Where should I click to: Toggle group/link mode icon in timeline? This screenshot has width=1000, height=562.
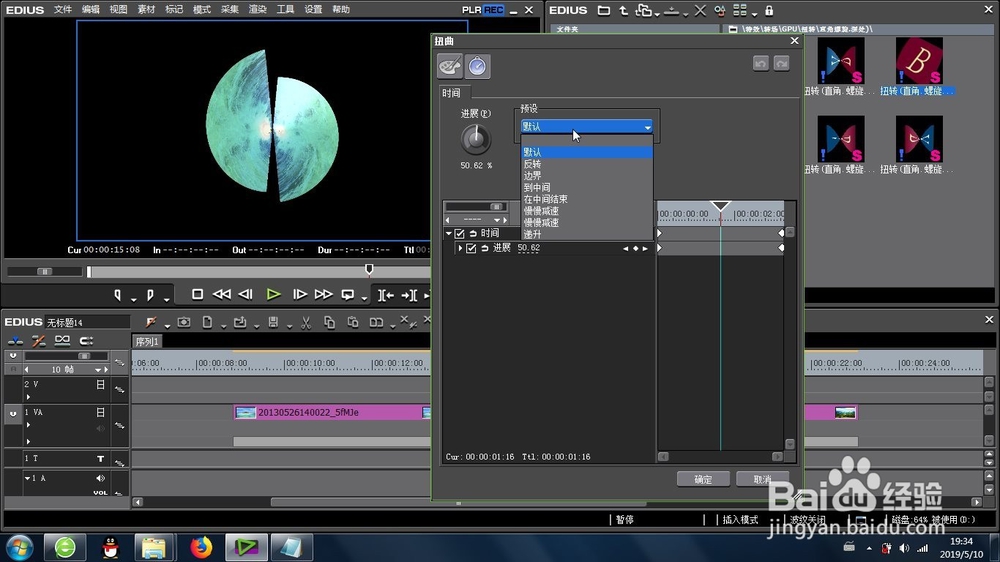pos(62,341)
